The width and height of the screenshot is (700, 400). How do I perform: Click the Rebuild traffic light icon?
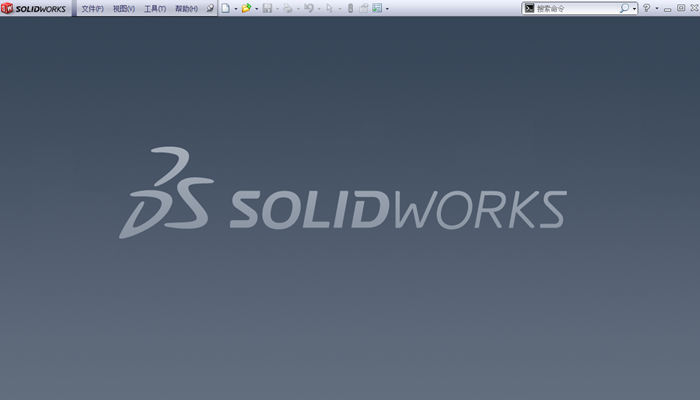(x=350, y=8)
